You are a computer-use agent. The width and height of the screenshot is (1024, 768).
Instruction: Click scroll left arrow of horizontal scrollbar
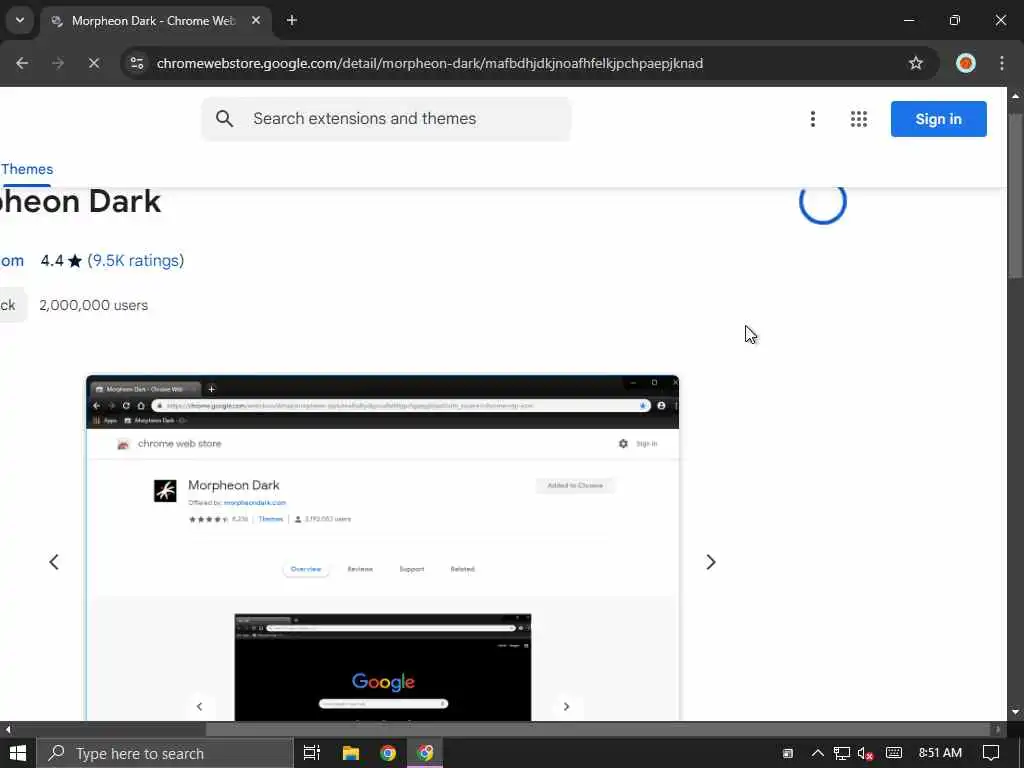pyautogui.click(x=7, y=729)
